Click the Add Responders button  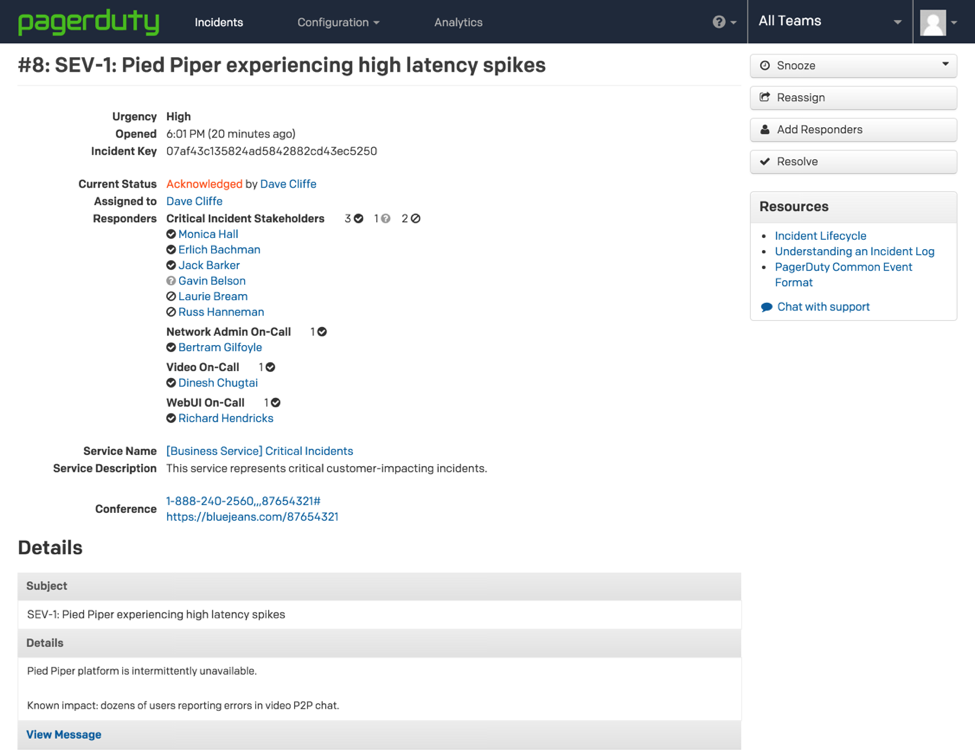point(853,130)
